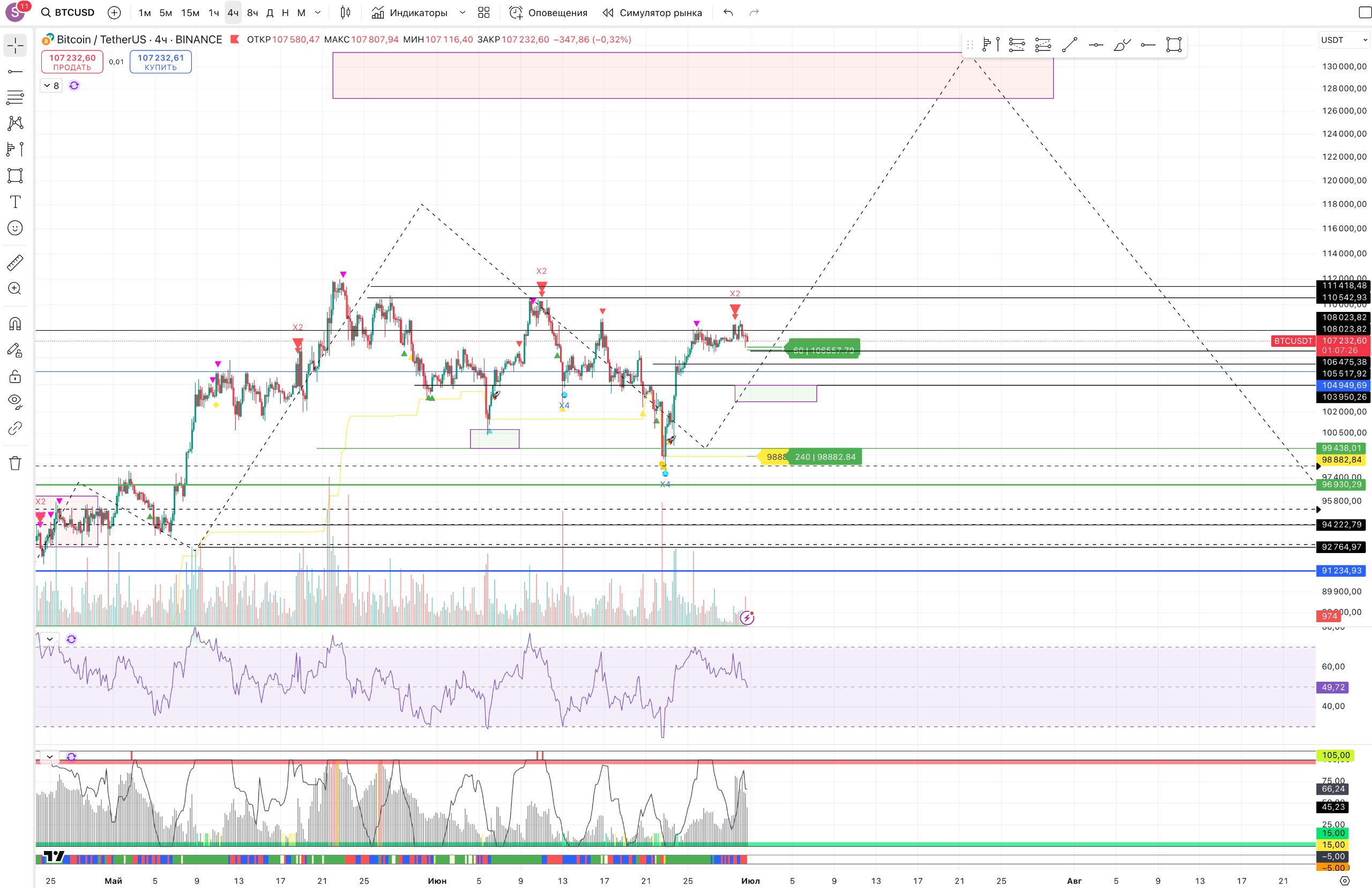
Task: Open the user profile avatar menu
Action: click(x=15, y=12)
